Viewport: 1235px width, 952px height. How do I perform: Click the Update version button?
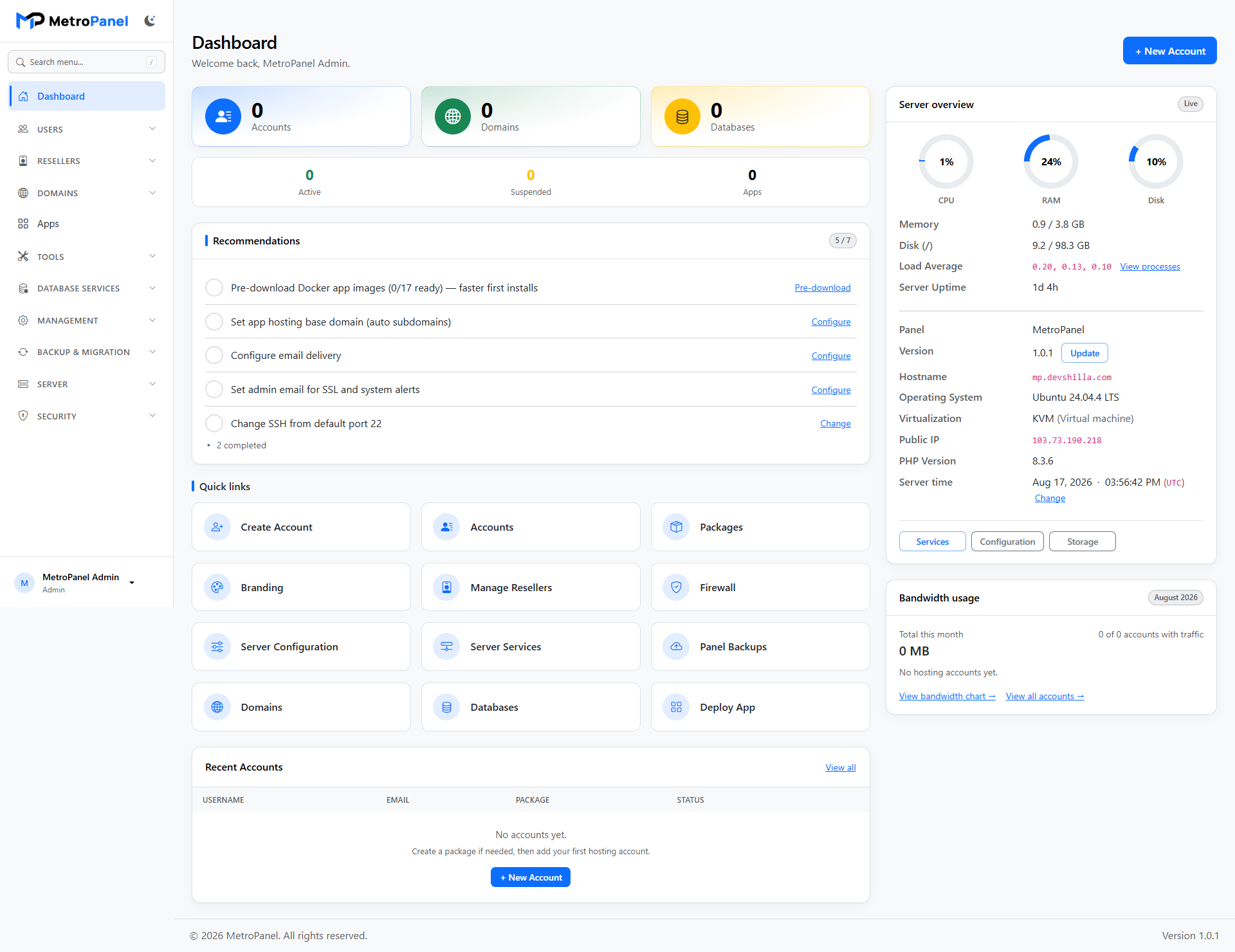[1084, 353]
